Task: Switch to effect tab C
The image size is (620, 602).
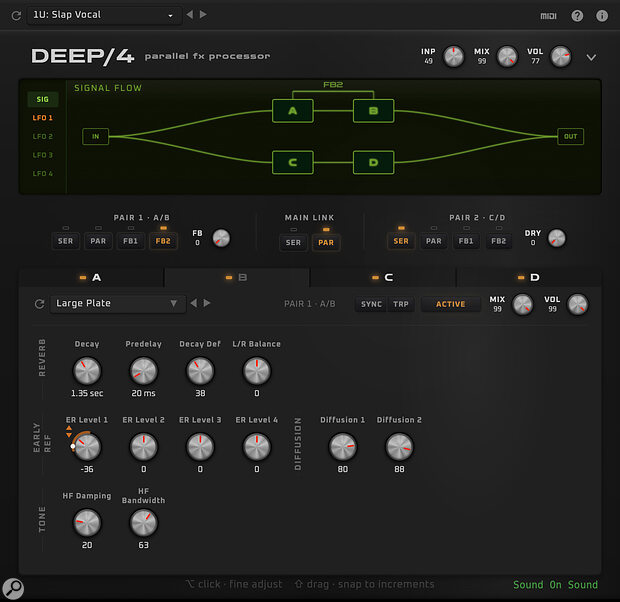Action: (x=383, y=278)
